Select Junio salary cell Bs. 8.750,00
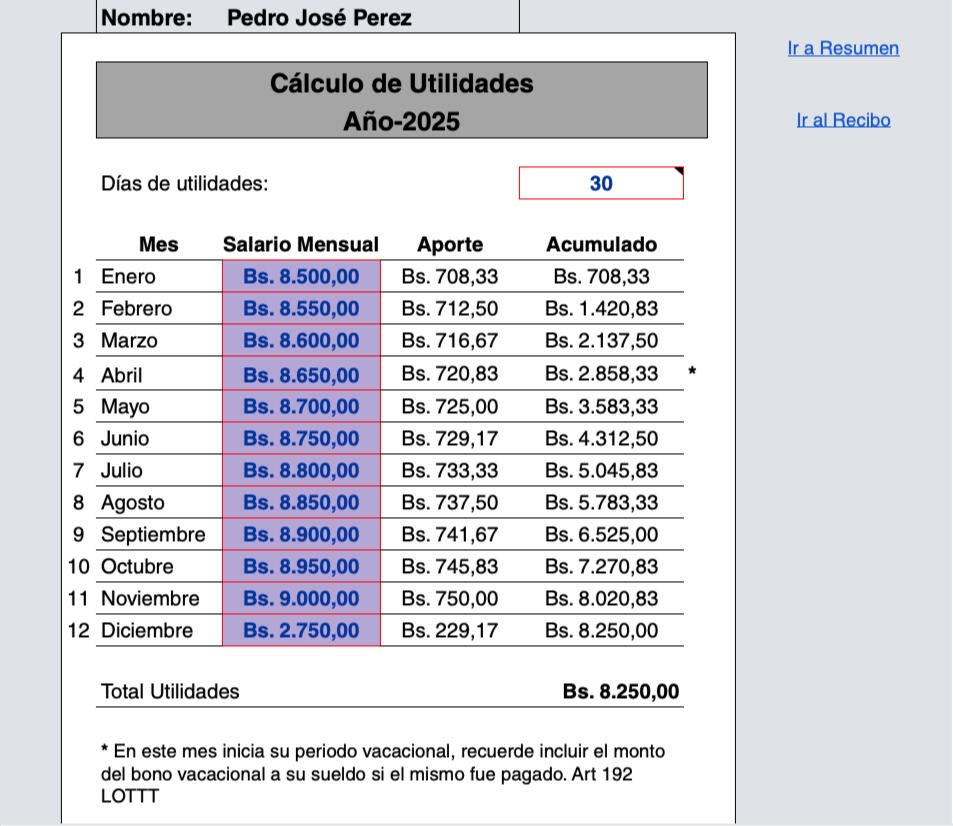This screenshot has height=826, width=953. tap(301, 439)
